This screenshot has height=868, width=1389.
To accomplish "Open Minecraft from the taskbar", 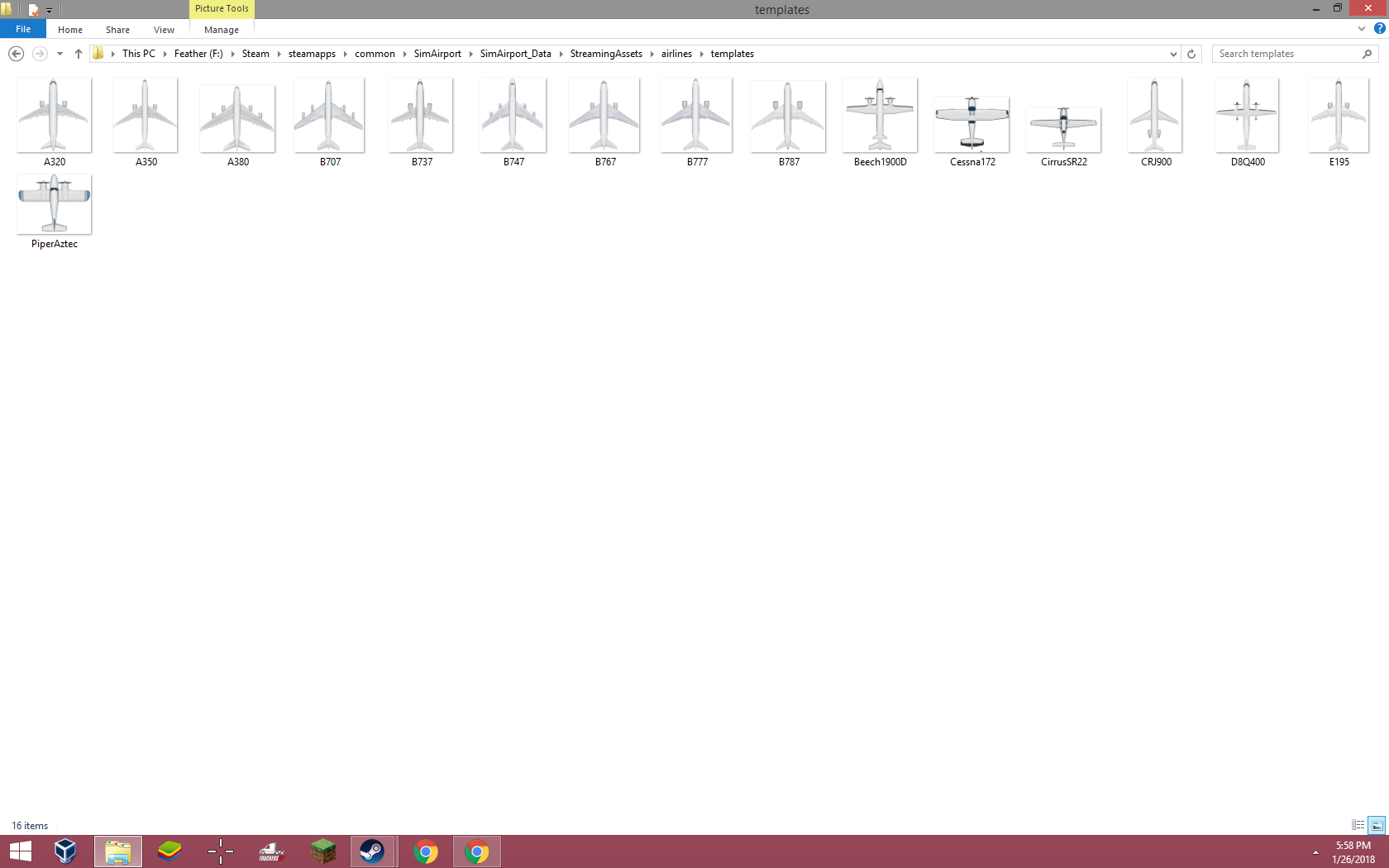I will click(x=323, y=851).
